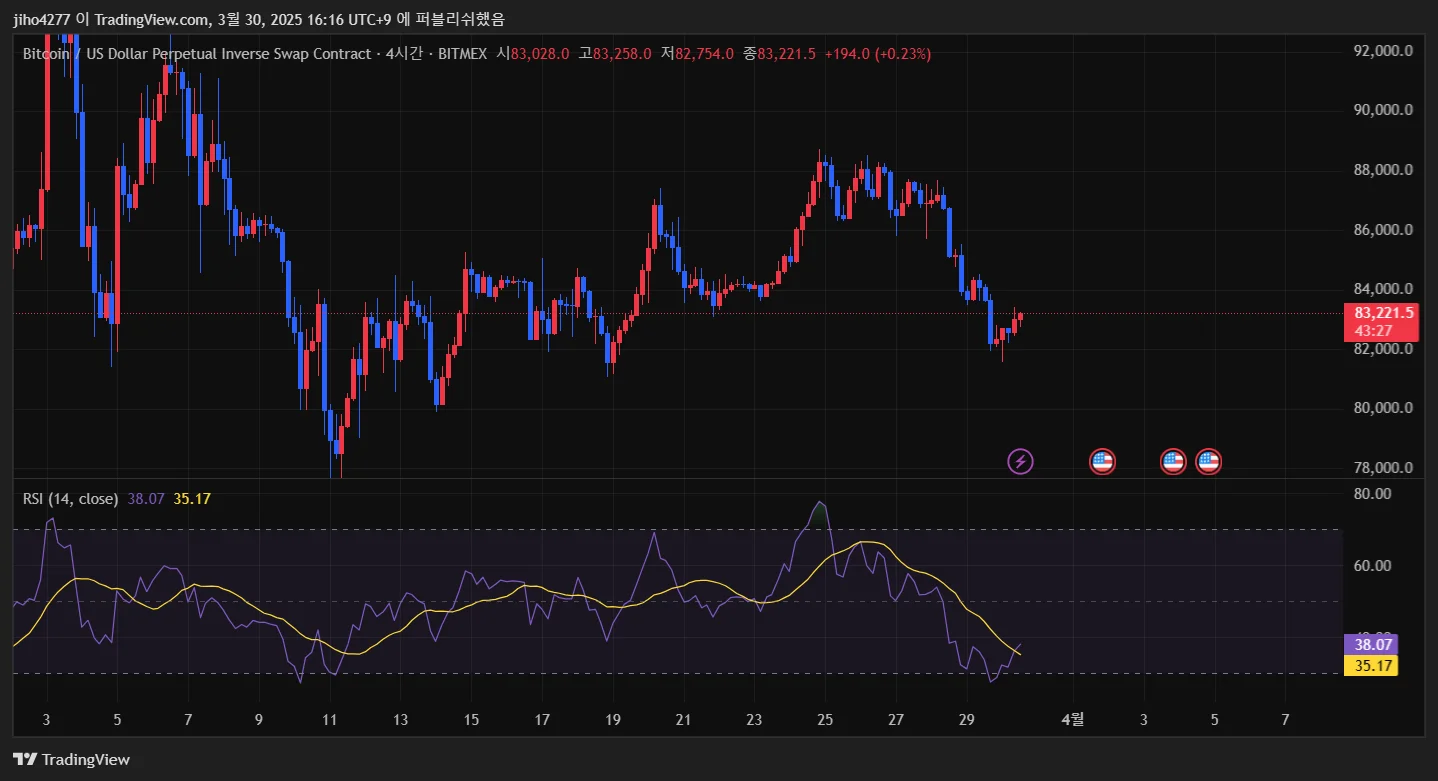Click the 21 date label on time axis
This screenshot has height=781, width=1438.
(683, 719)
